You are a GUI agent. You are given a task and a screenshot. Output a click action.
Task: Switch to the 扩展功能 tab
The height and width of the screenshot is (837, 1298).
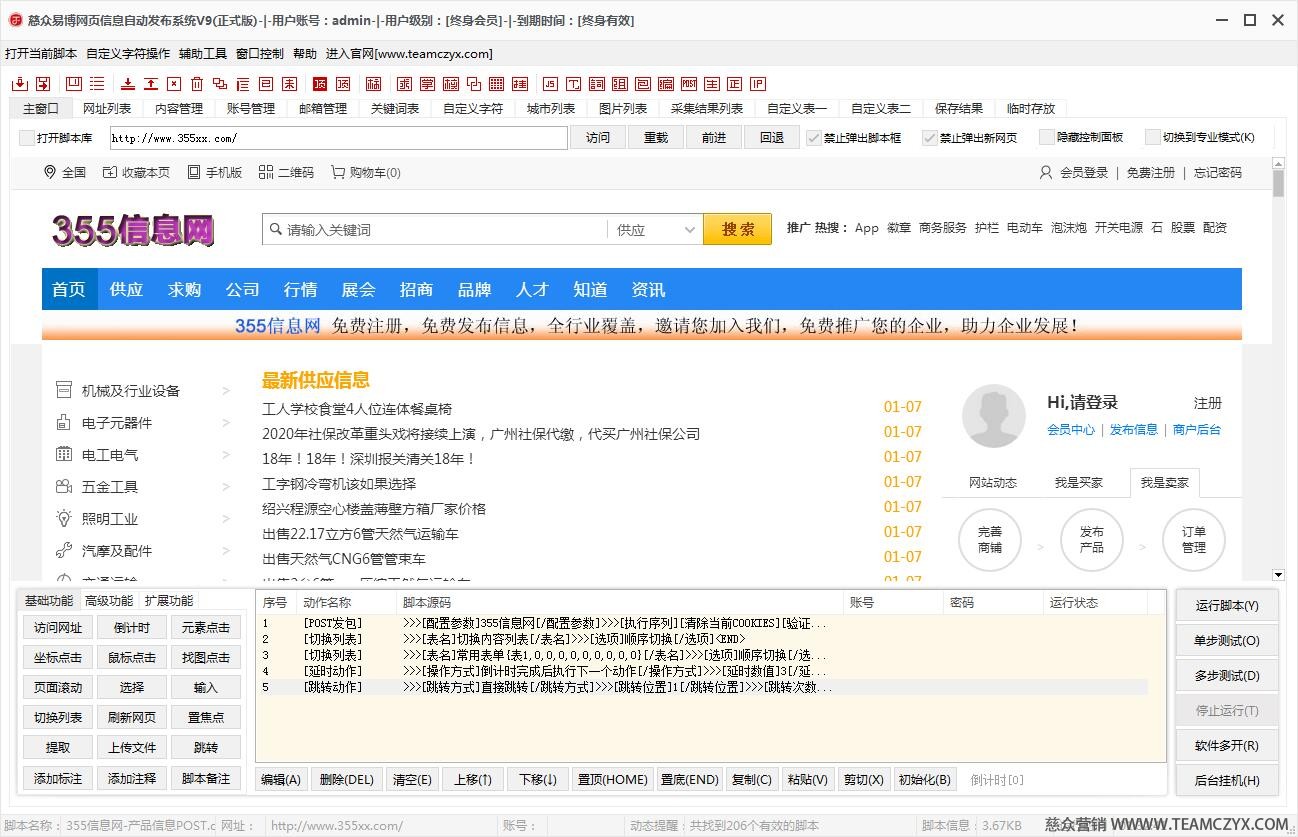point(168,601)
